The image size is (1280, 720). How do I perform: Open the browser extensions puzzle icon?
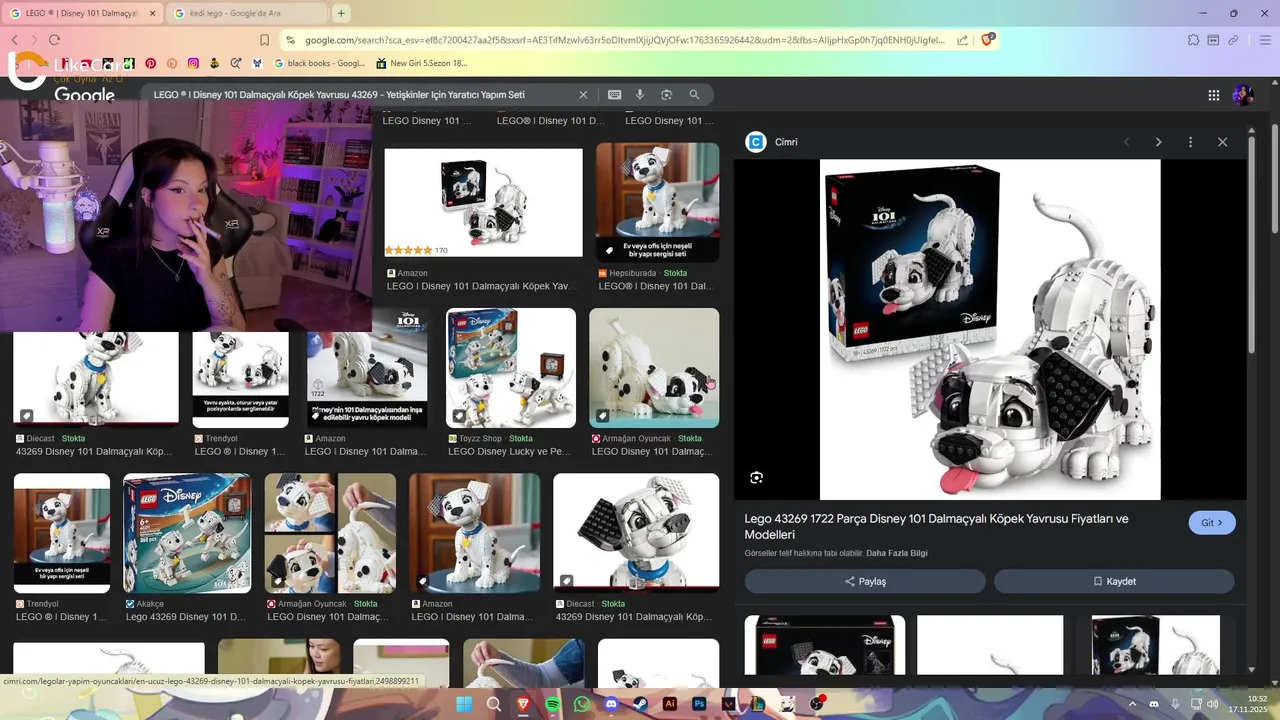point(1193,40)
